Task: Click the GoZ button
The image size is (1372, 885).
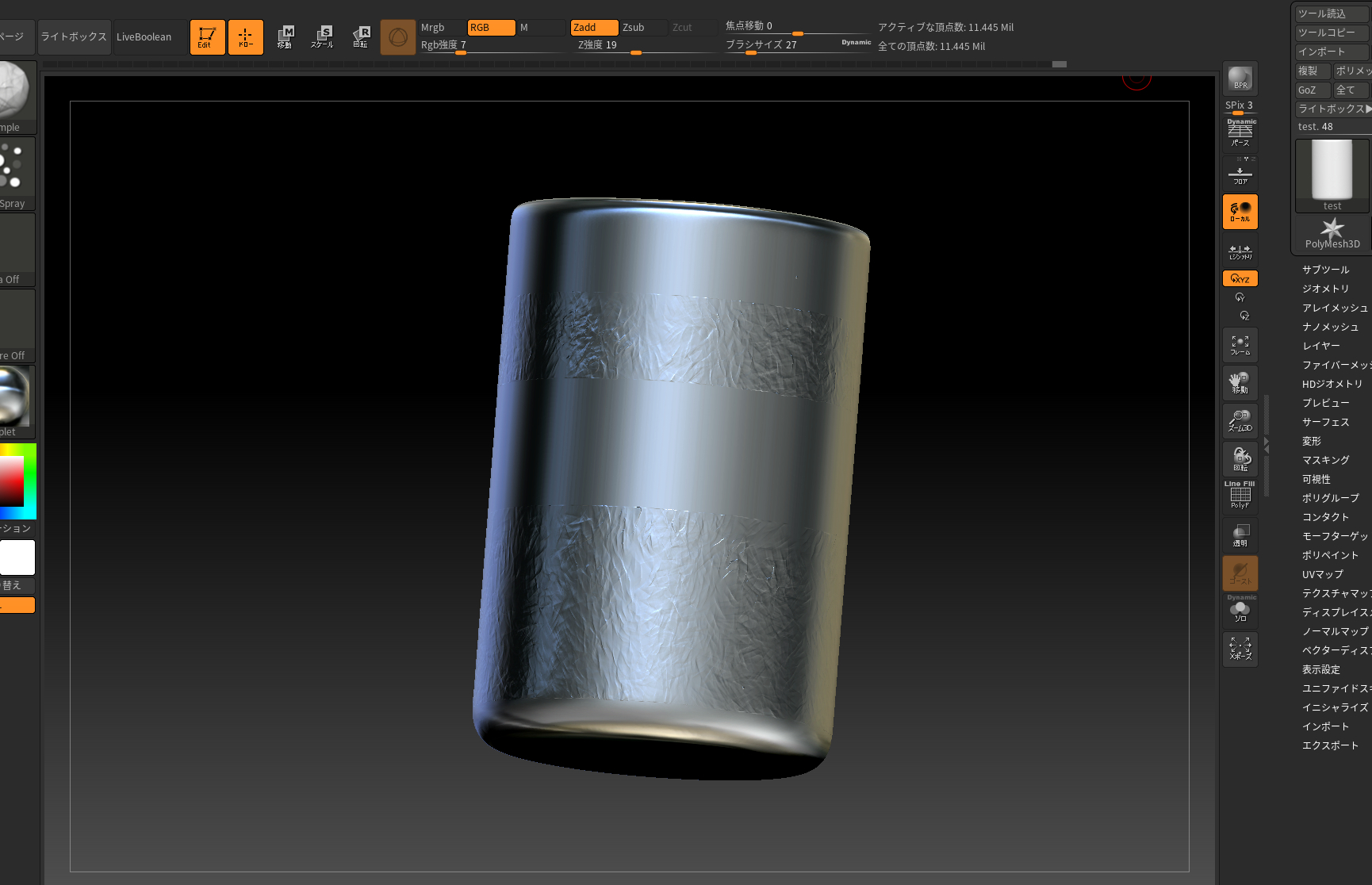Action: 1313,90
